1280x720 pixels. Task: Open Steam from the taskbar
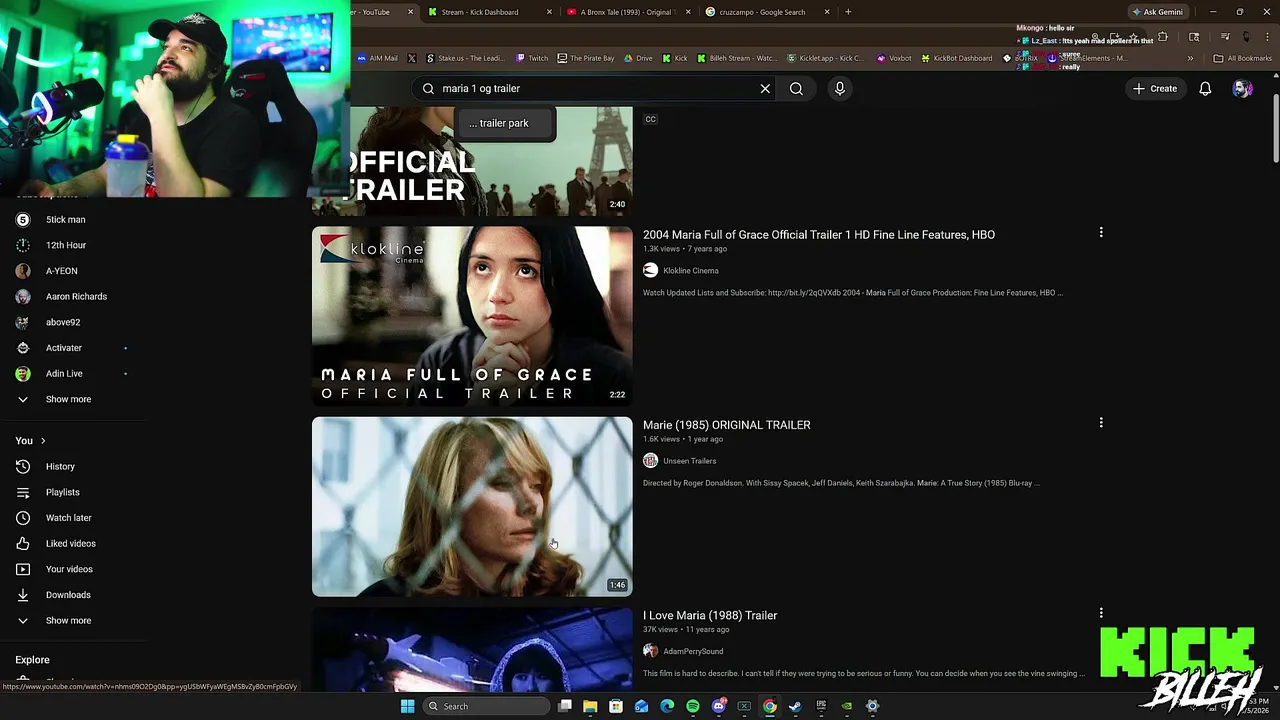(795, 706)
